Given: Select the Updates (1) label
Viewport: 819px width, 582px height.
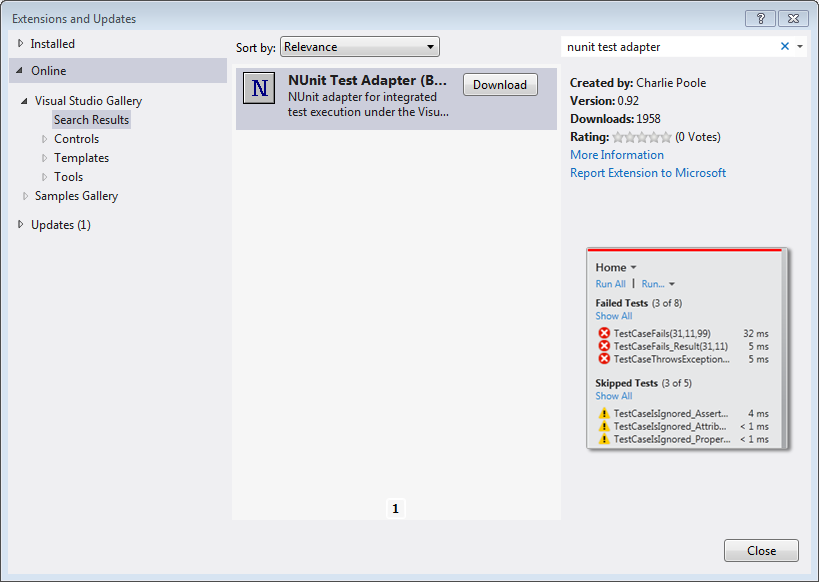Looking at the screenshot, I should (61, 225).
